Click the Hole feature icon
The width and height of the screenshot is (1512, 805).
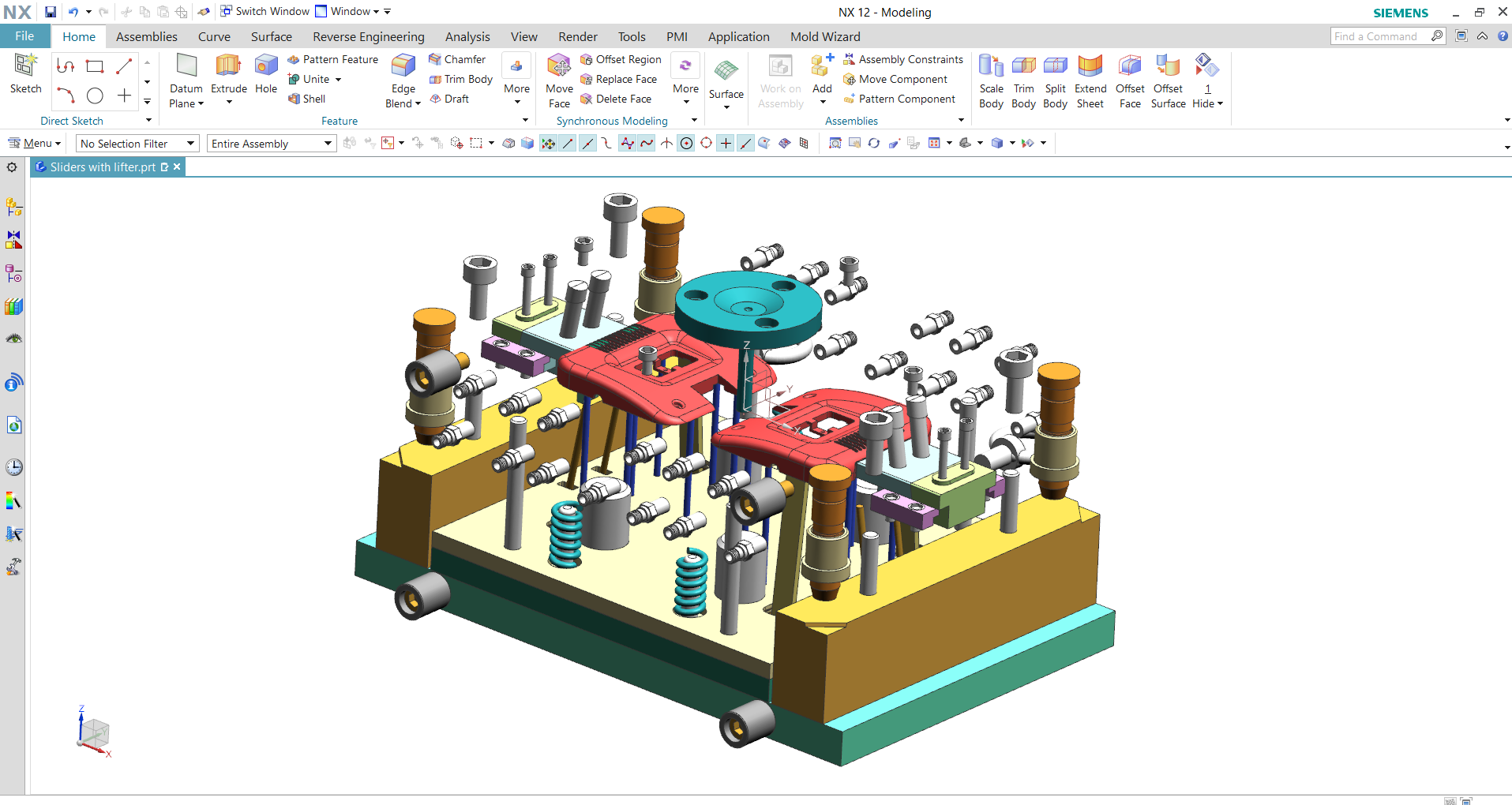point(266,66)
